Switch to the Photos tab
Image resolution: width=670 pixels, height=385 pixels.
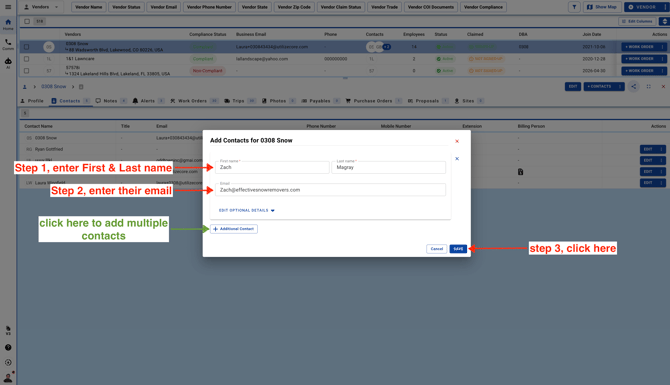278,101
